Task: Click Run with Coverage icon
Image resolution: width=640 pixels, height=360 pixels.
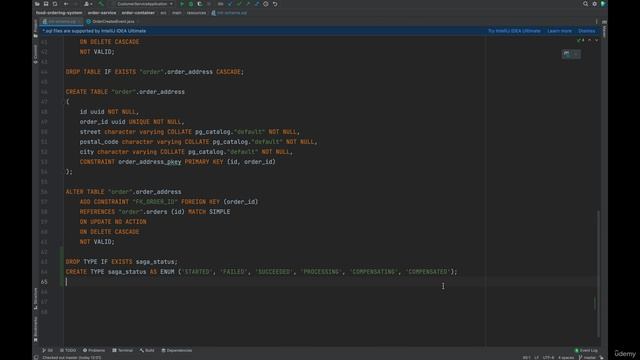Action: tap(200, 4)
